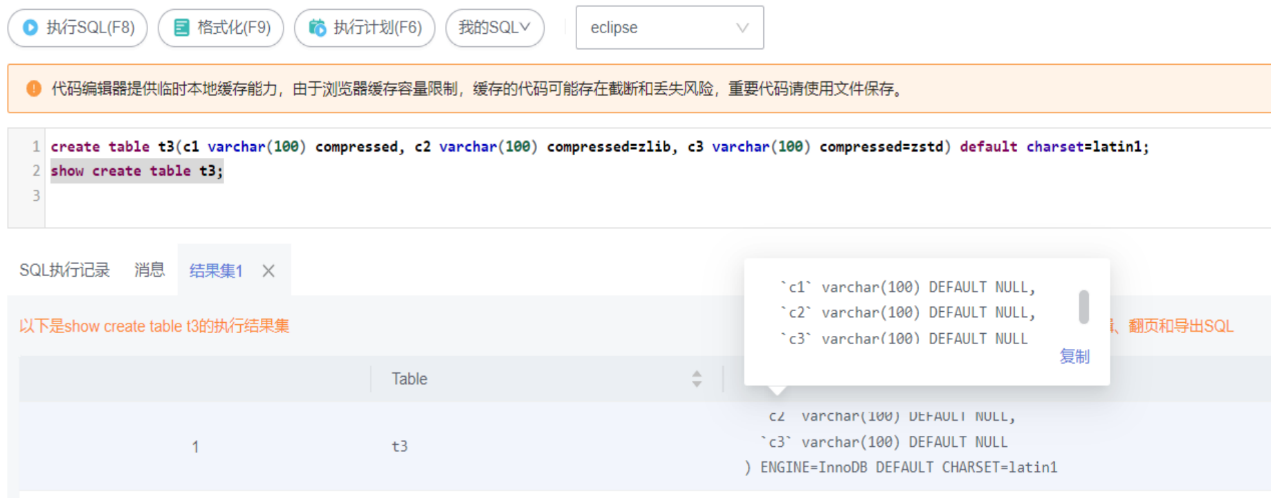1271x498 pixels.
Task: Click the Table column header
Action: coord(409,379)
